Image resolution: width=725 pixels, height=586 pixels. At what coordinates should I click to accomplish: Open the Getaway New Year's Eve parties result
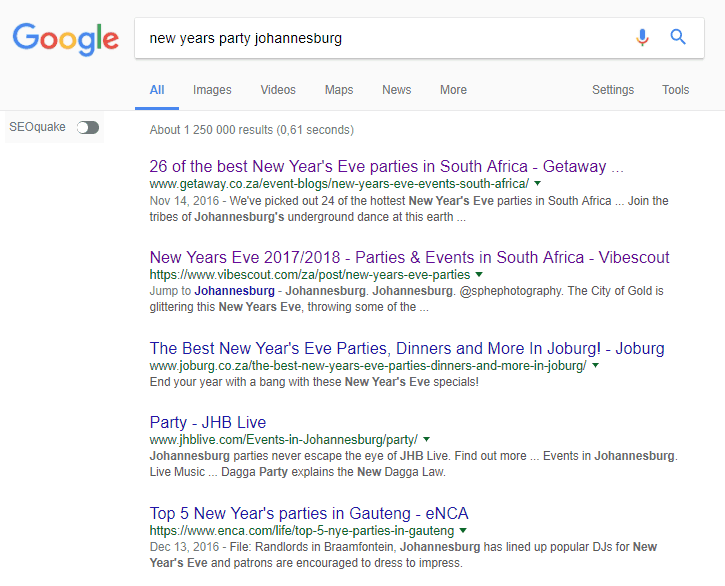(x=387, y=166)
